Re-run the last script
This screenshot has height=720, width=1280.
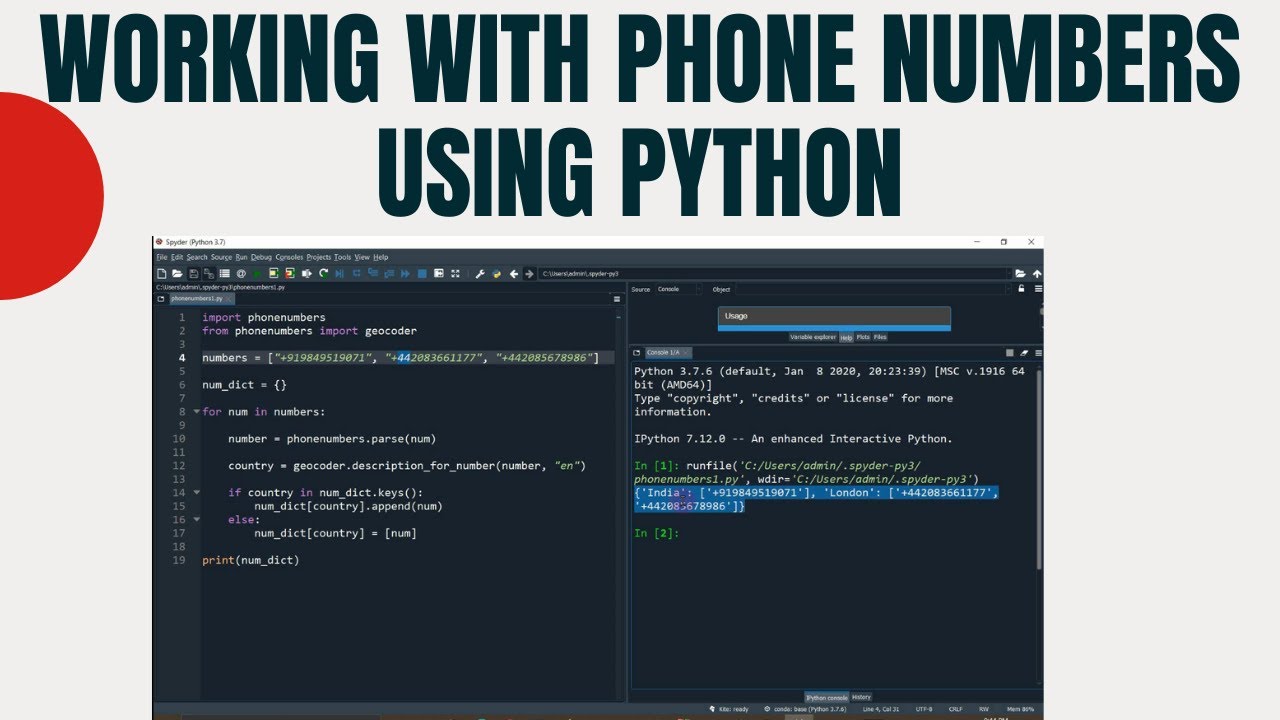tap(323, 273)
